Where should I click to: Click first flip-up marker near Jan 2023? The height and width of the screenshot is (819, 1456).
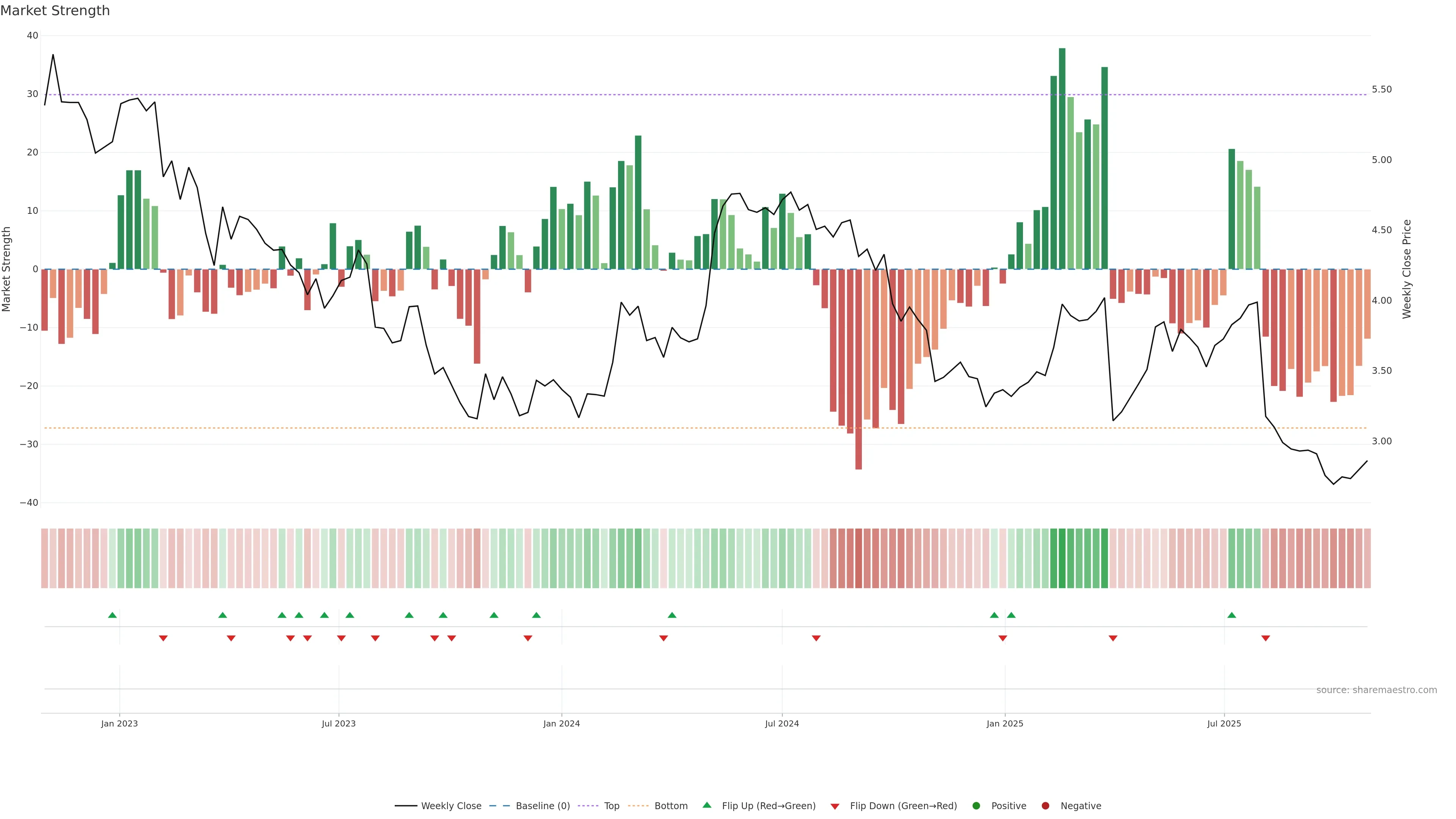point(113,615)
